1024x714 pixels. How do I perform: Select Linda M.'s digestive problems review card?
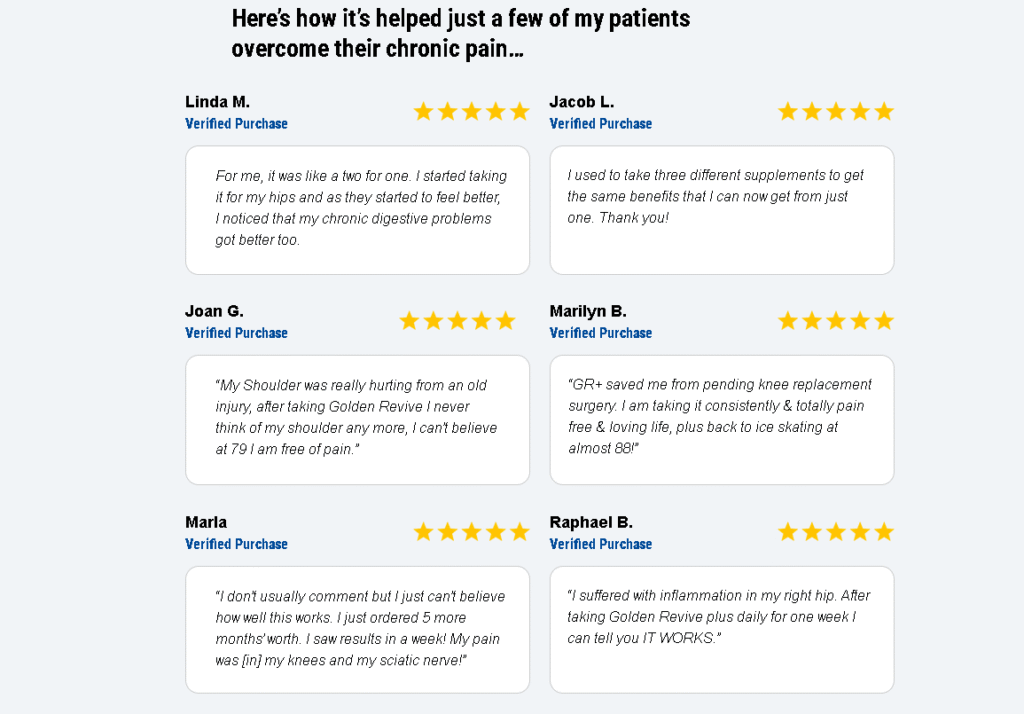coord(357,210)
